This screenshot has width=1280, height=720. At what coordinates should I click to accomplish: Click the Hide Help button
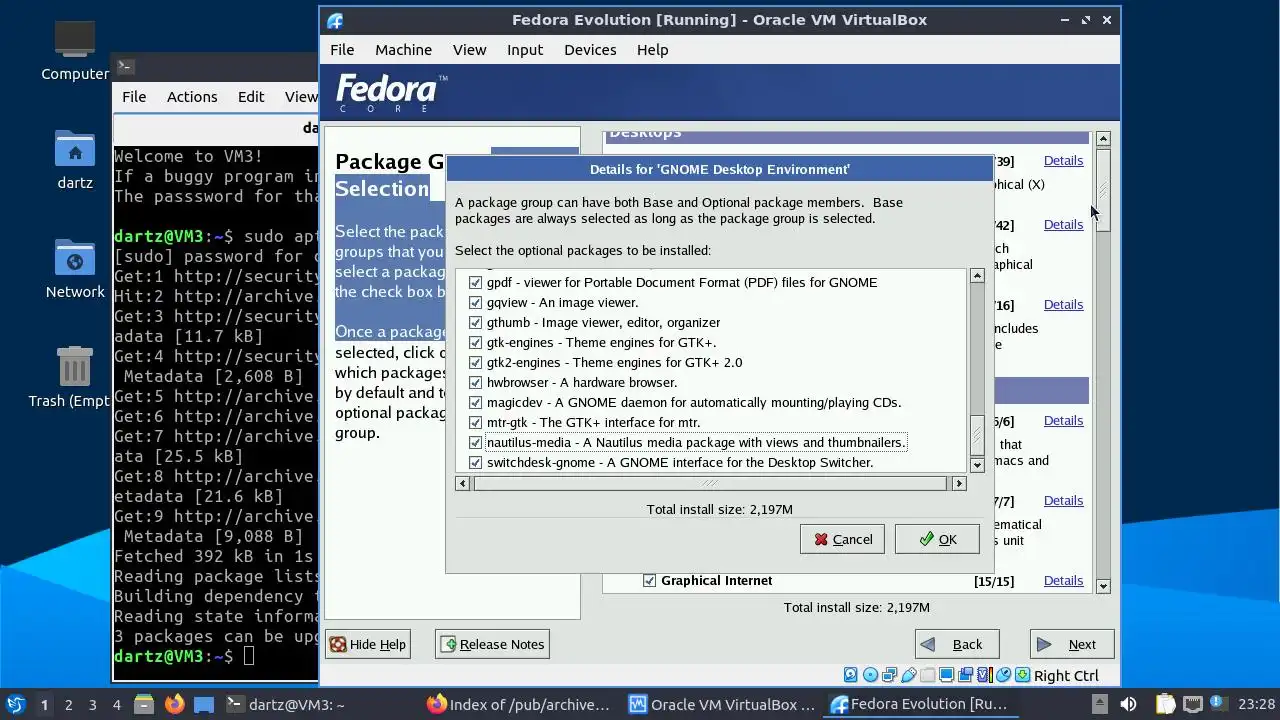point(368,644)
